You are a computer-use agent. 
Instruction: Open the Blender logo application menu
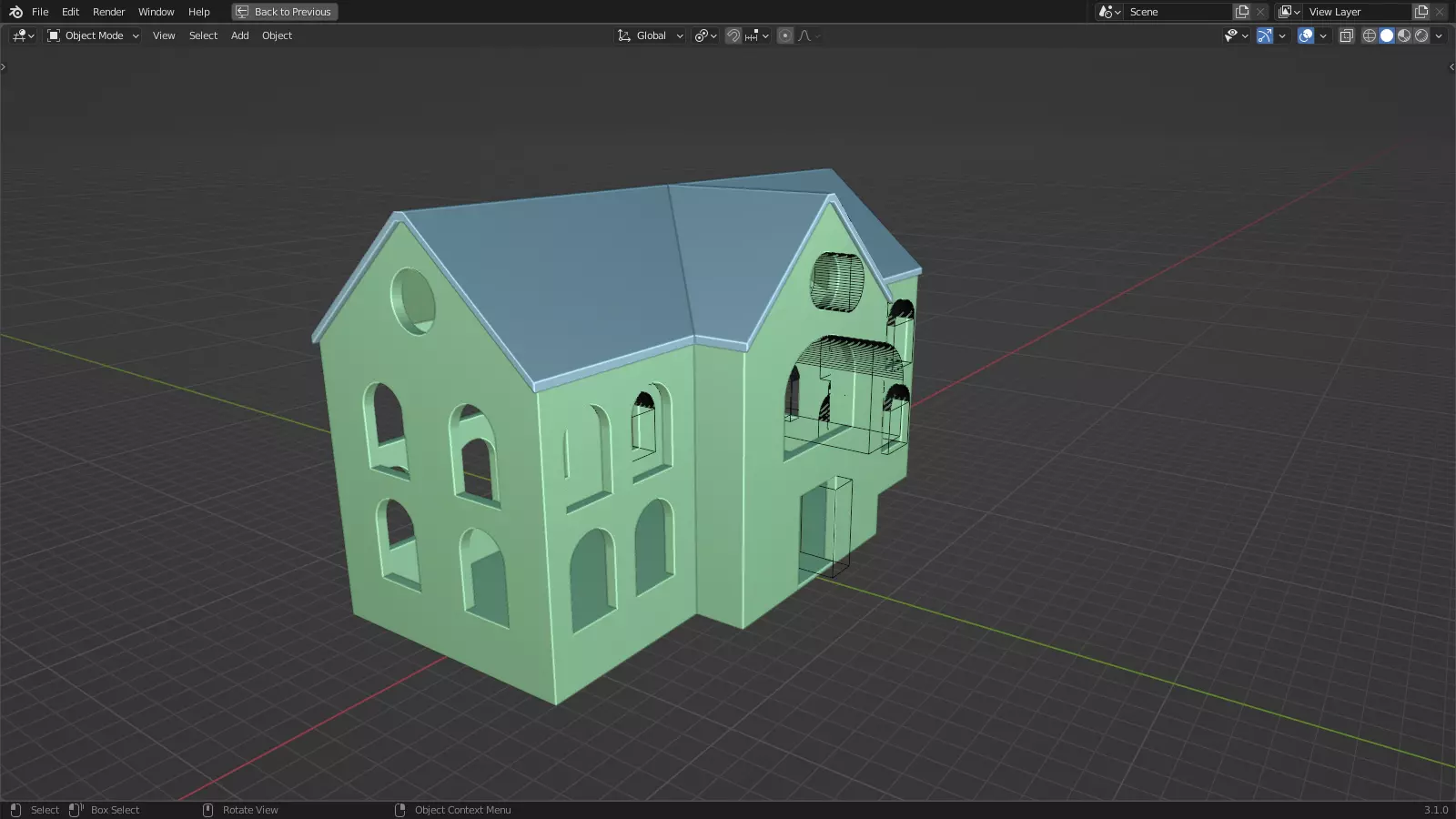point(15,12)
